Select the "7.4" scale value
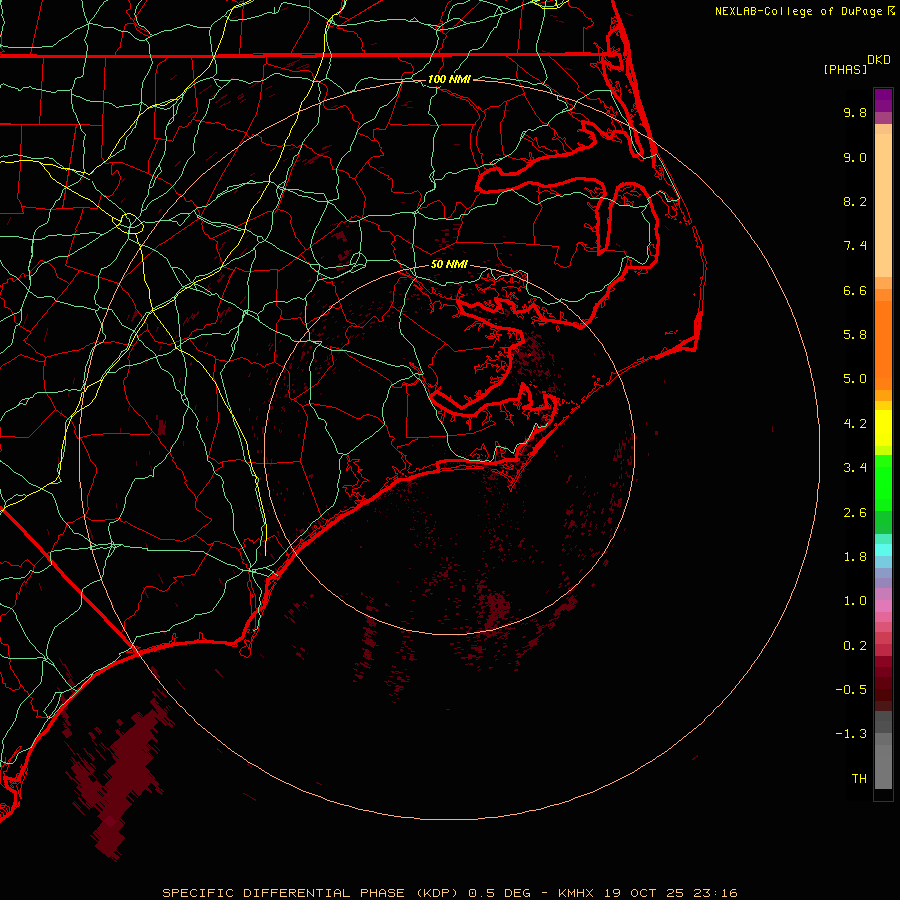 (x=855, y=246)
